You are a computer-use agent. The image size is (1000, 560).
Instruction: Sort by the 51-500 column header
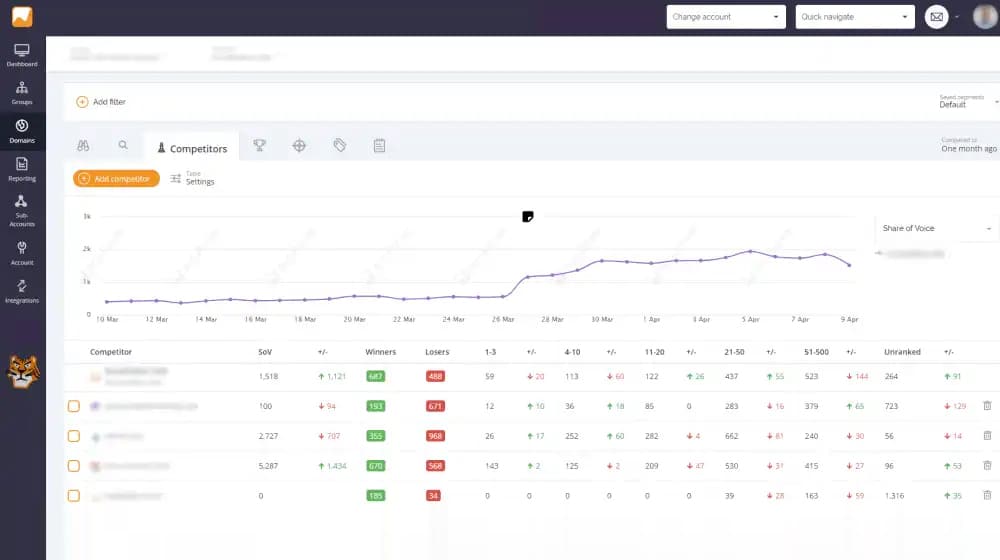point(816,352)
